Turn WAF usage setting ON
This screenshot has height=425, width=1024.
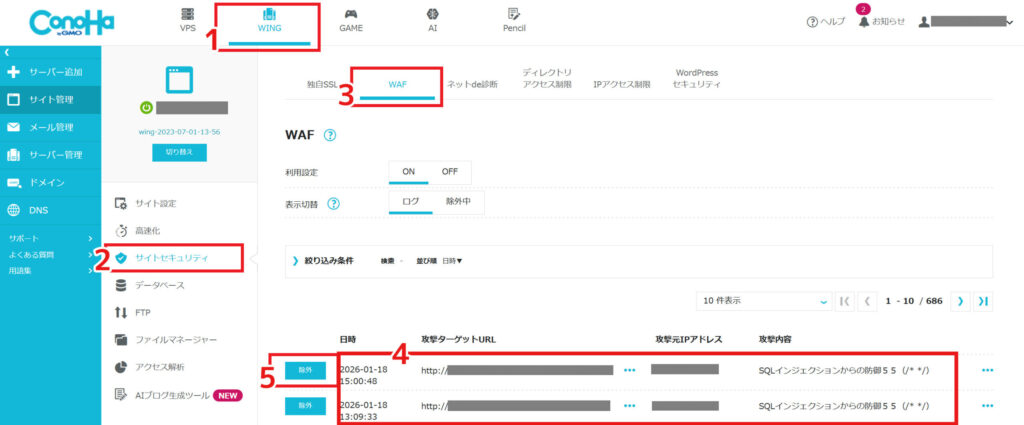pos(408,171)
